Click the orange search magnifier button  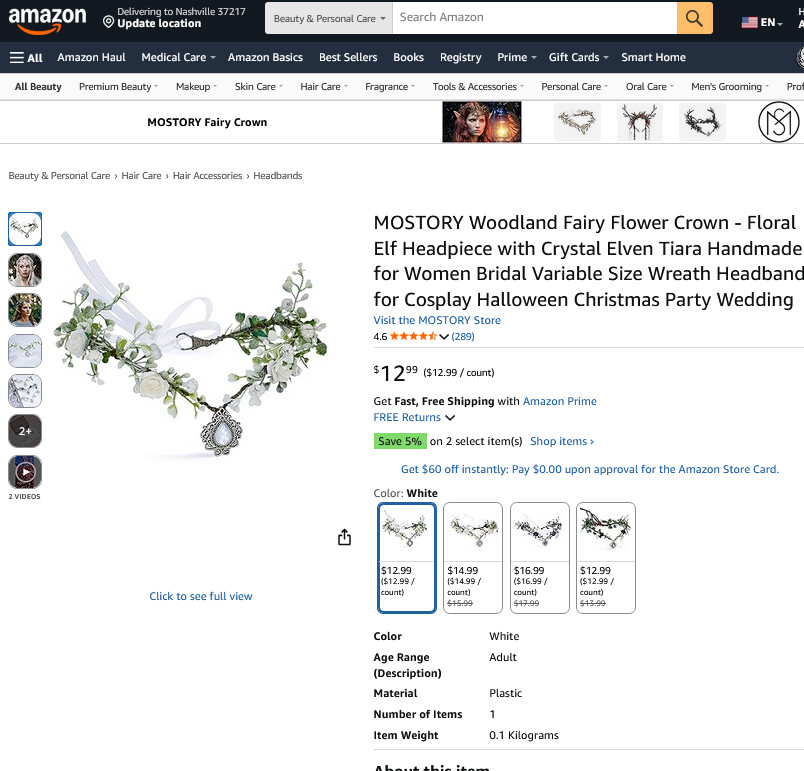point(694,18)
